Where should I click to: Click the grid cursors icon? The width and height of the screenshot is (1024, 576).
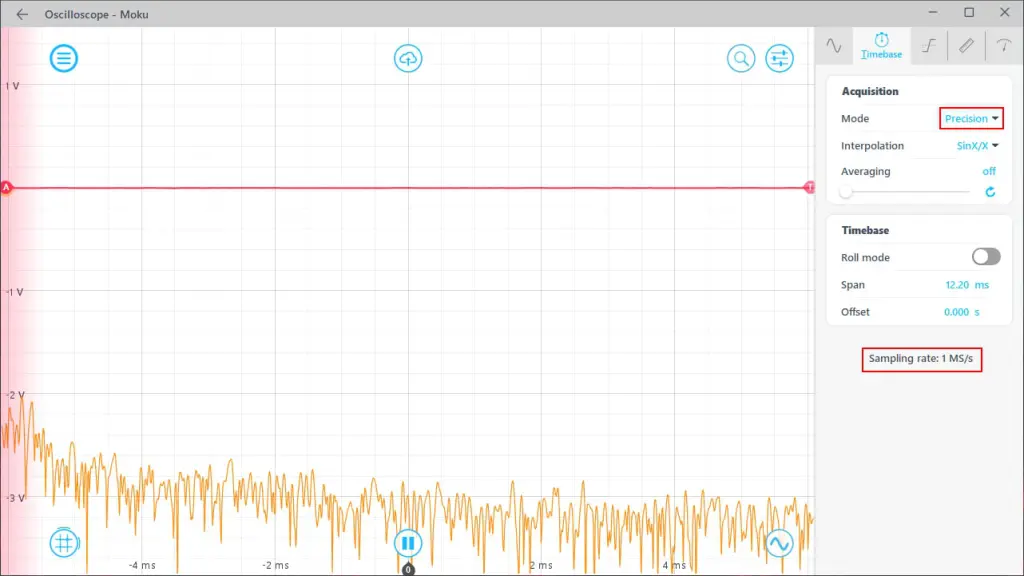[x=65, y=543]
